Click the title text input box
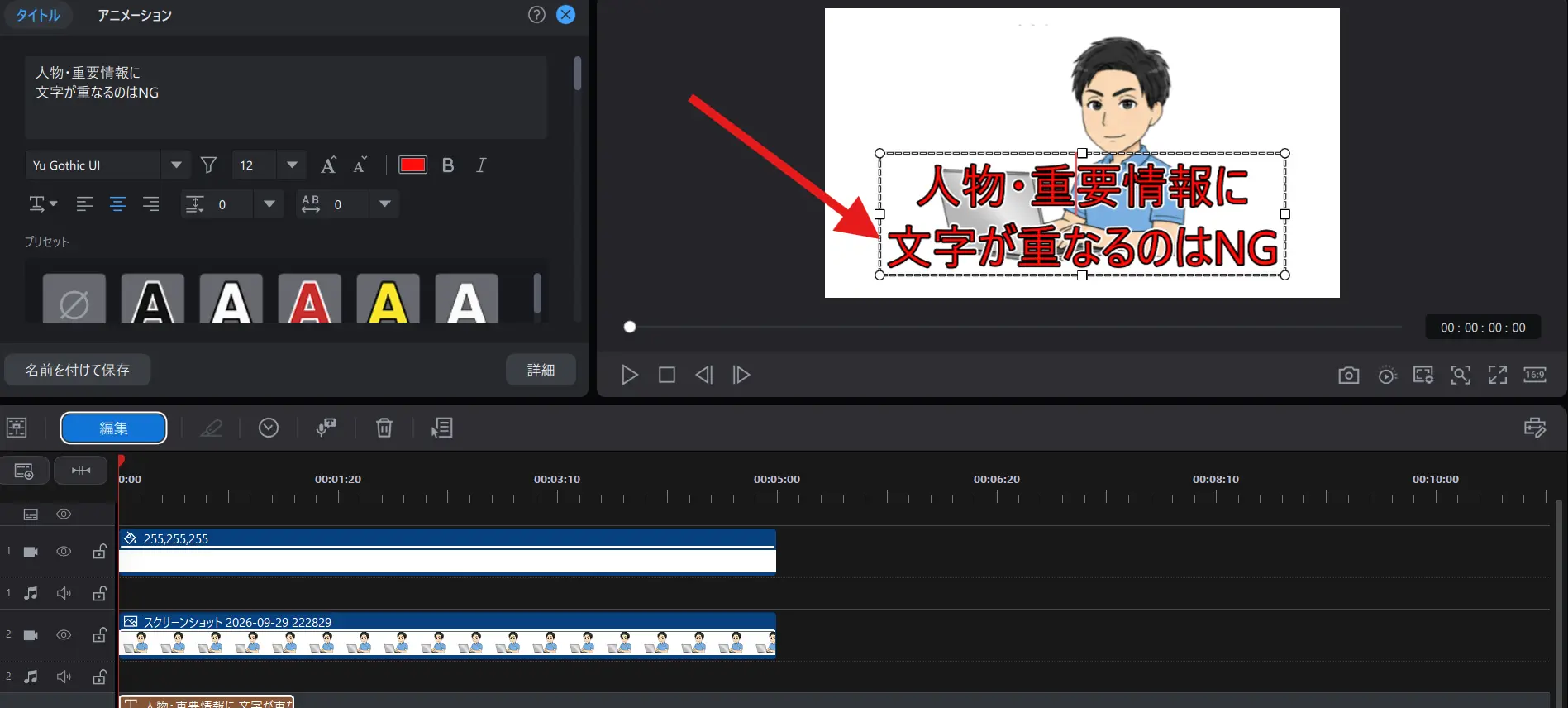Screen dimensions: 1568x708 pos(285,98)
